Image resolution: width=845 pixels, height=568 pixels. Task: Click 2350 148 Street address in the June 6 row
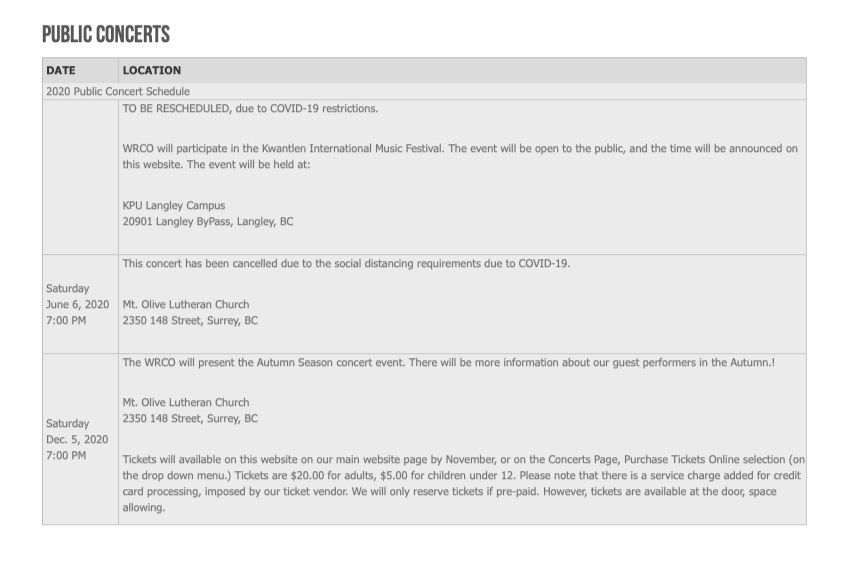point(190,321)
